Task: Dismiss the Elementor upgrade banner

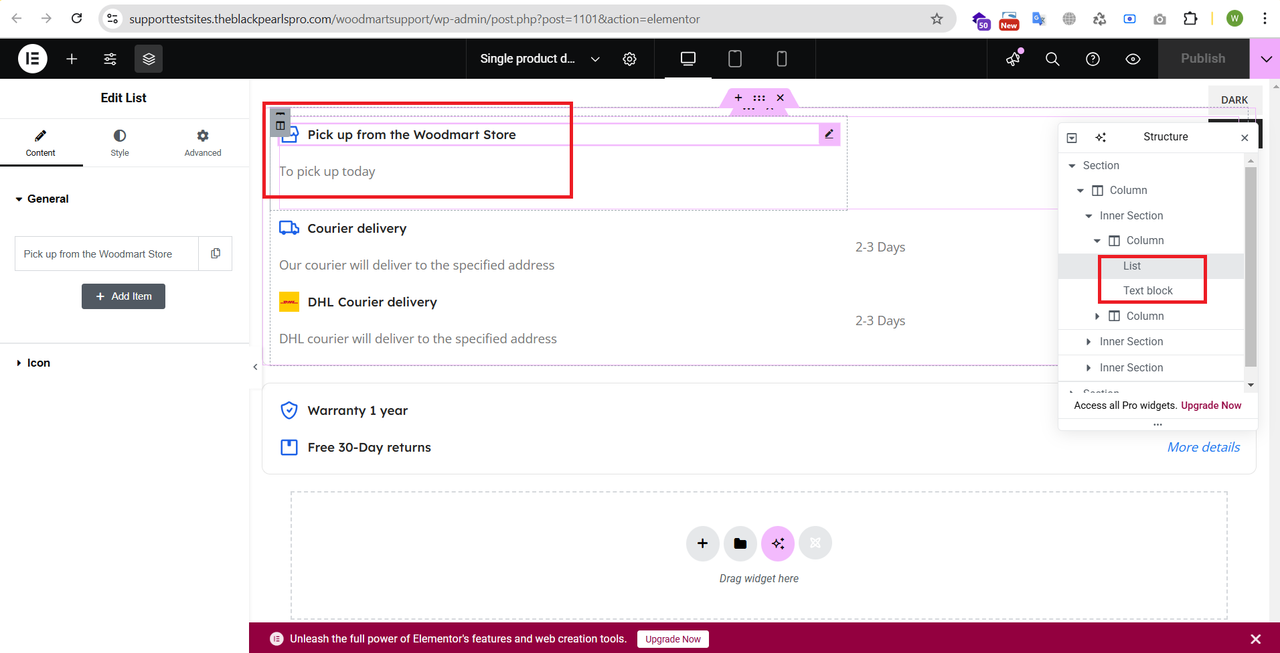Action: (1256, 639)
